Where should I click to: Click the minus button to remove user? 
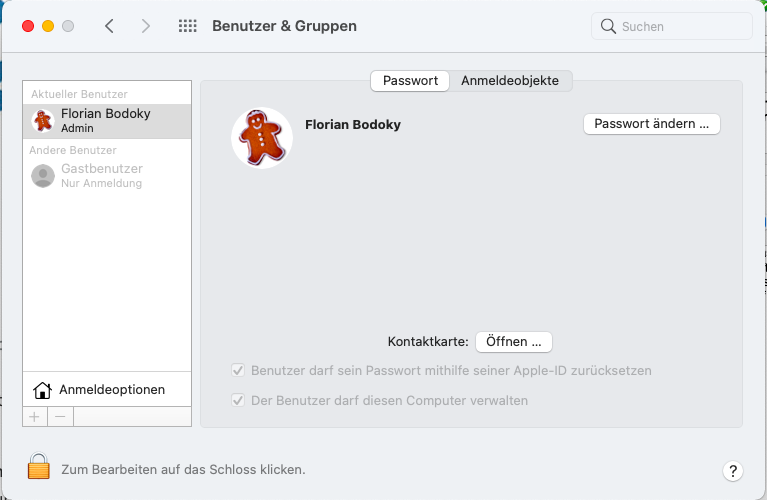(60, 416)
